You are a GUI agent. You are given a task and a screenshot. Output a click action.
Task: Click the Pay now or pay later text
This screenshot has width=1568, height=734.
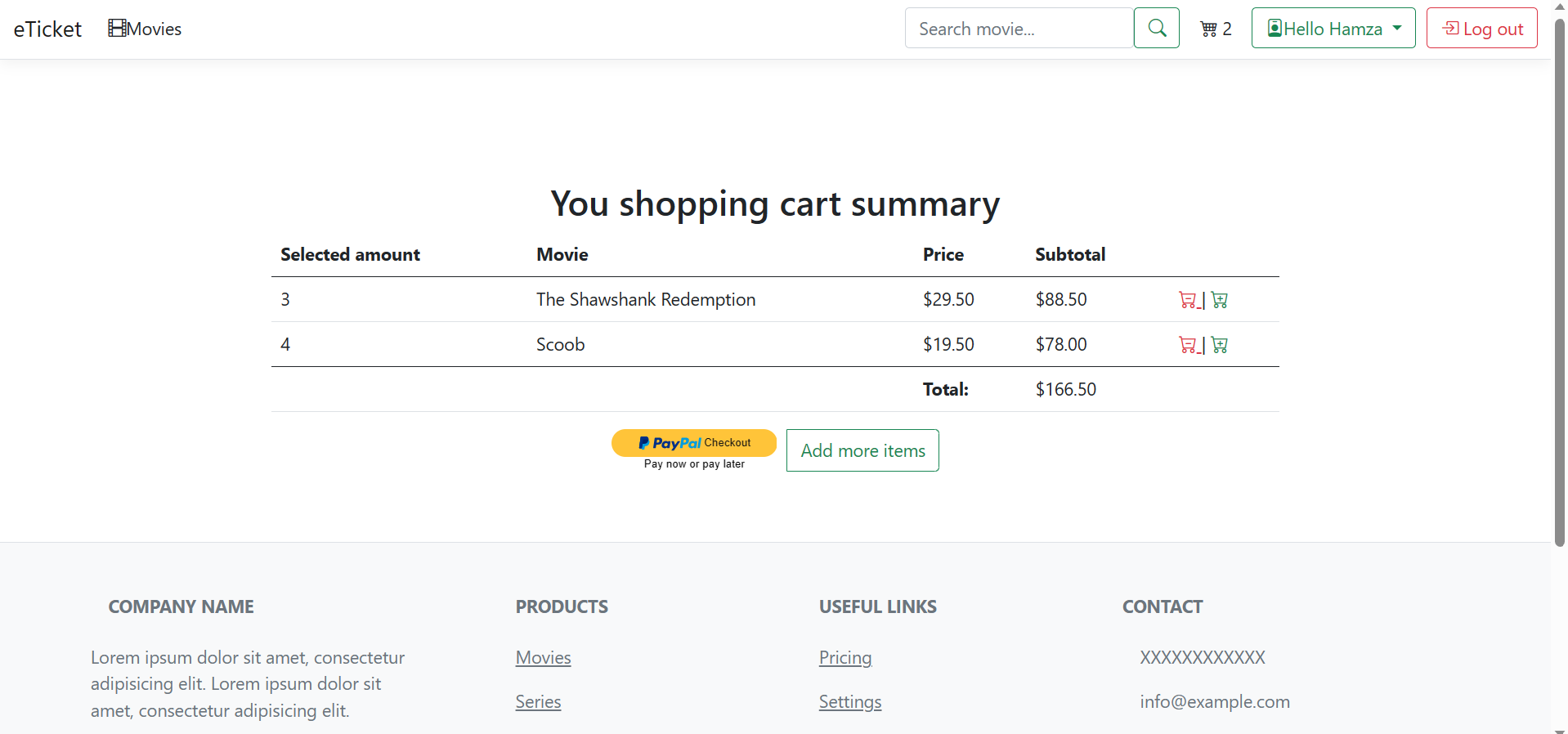coord(694,464)
